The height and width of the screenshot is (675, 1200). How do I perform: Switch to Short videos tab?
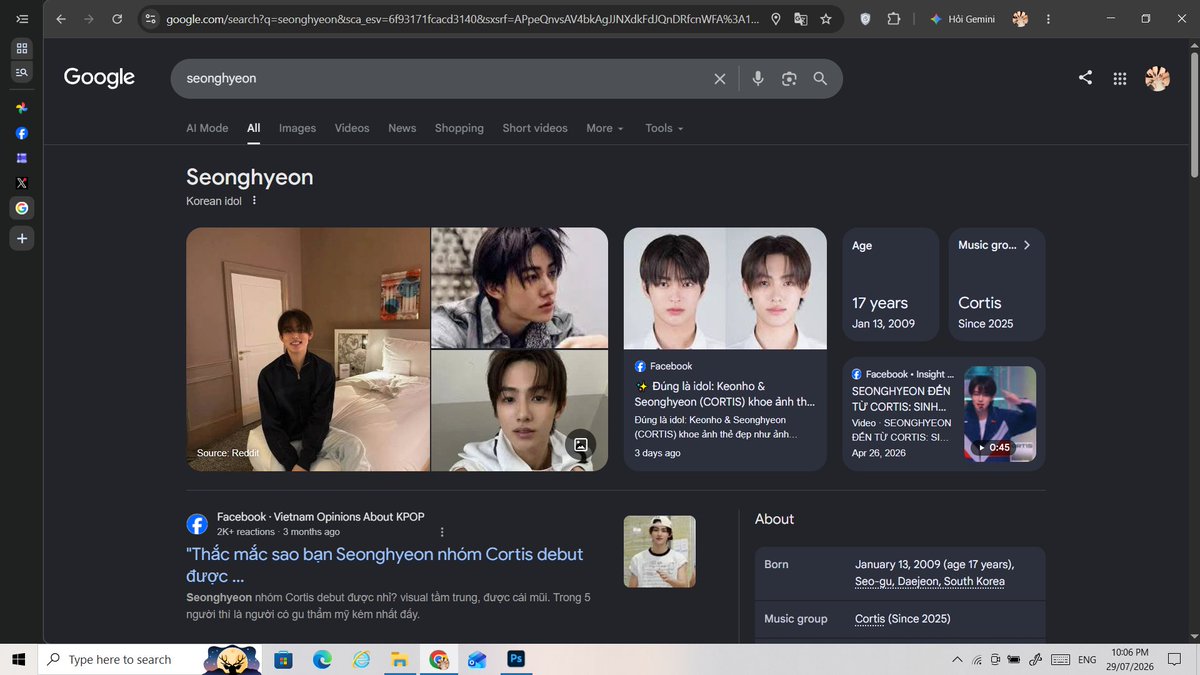[x=535, y=128]
